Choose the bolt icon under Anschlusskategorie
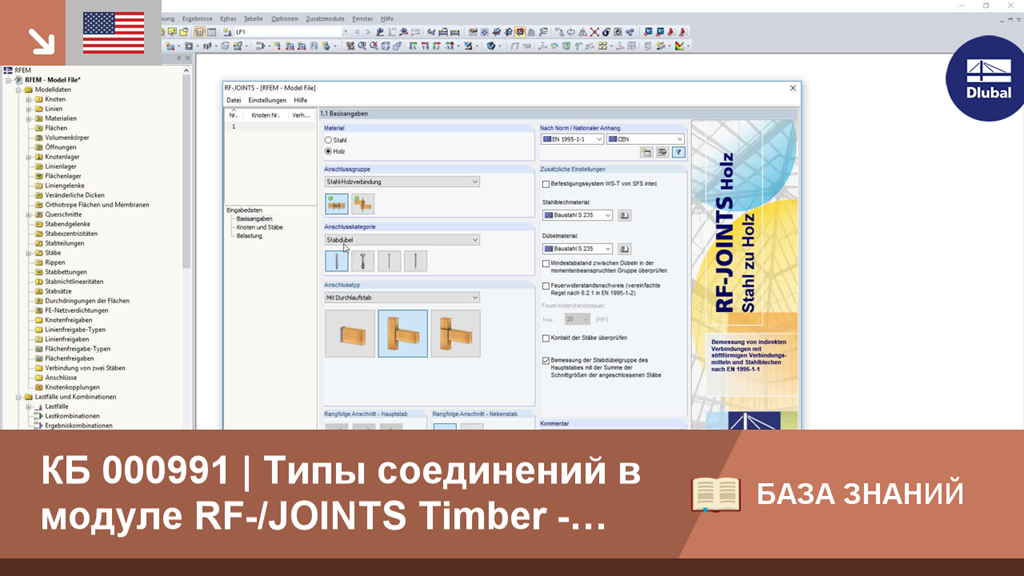 (x=362, y=261)
